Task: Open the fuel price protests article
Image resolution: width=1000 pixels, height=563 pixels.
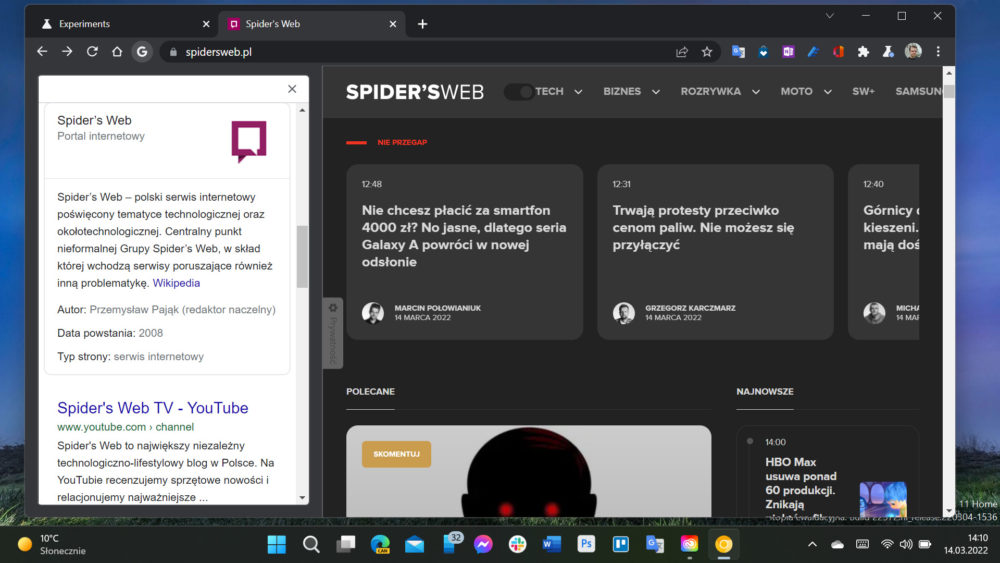Action: [x=703, y=228]
